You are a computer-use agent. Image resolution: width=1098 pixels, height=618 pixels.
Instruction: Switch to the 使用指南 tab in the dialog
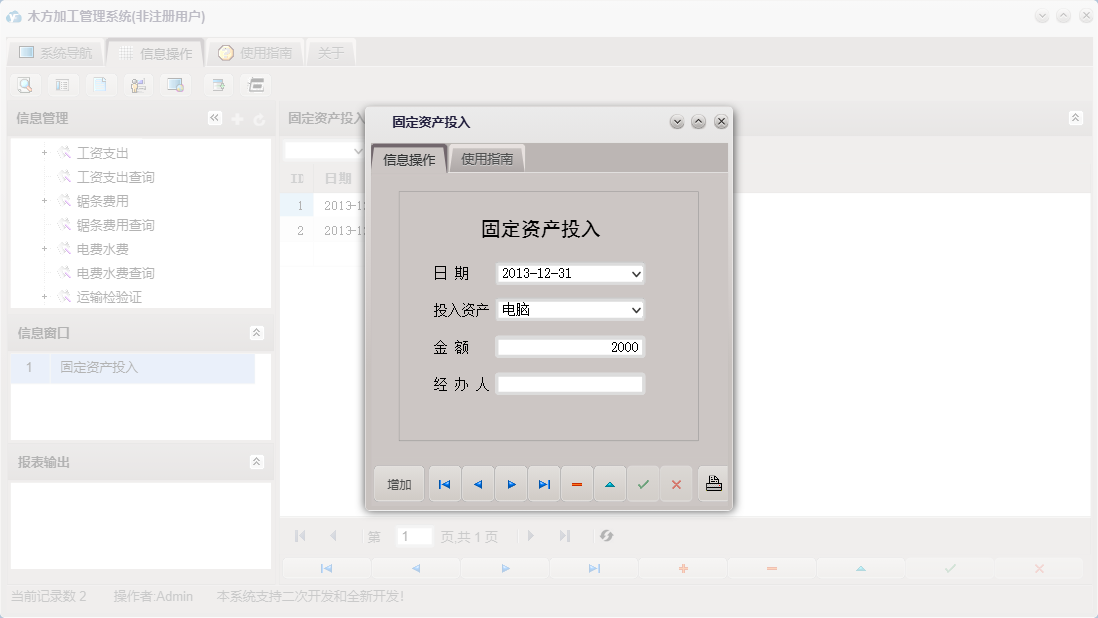click(487, 158)
